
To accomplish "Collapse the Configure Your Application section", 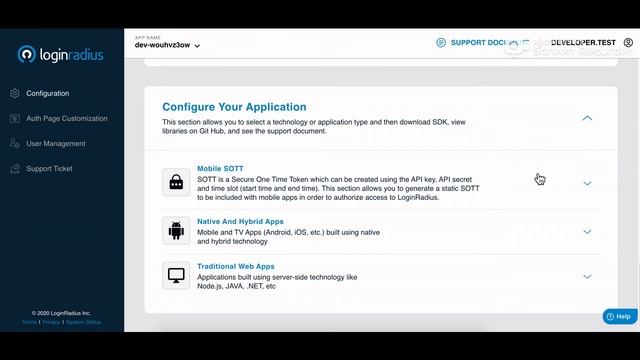I will coord(587,118).
